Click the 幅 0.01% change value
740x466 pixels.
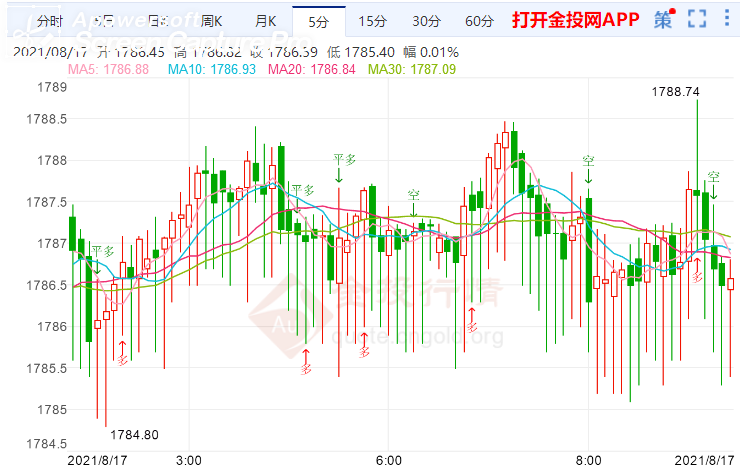coord(431,52)
